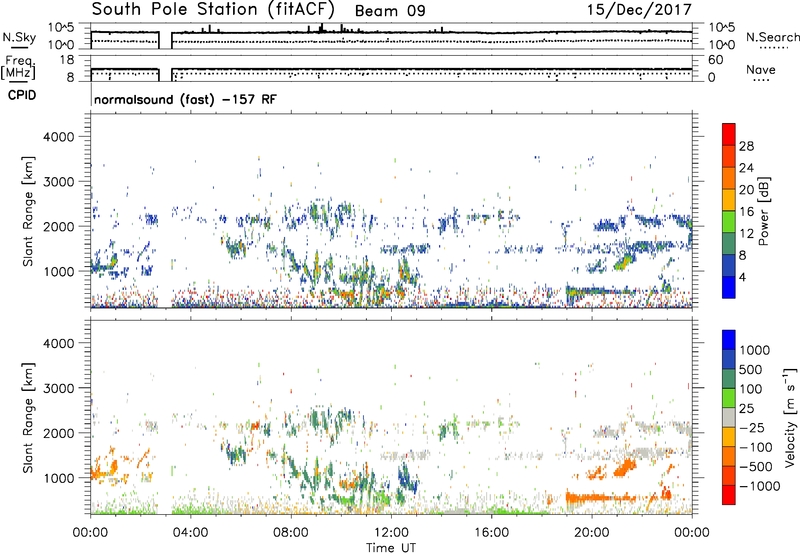Click the date "15/Dec/2017"
This screenshot has width=800, height=554.
click(639, 10)
